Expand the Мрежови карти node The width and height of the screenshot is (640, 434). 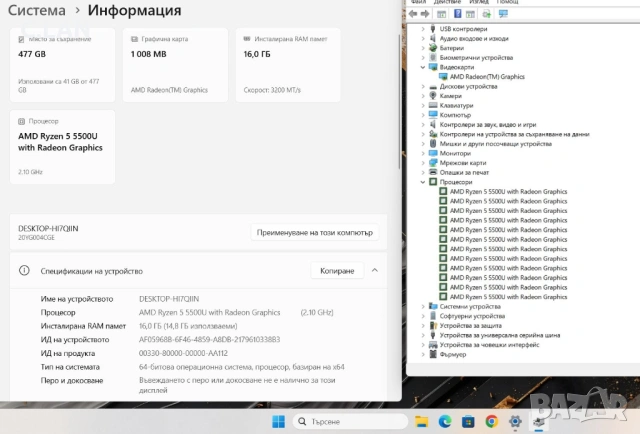click(x=424, y=163)
